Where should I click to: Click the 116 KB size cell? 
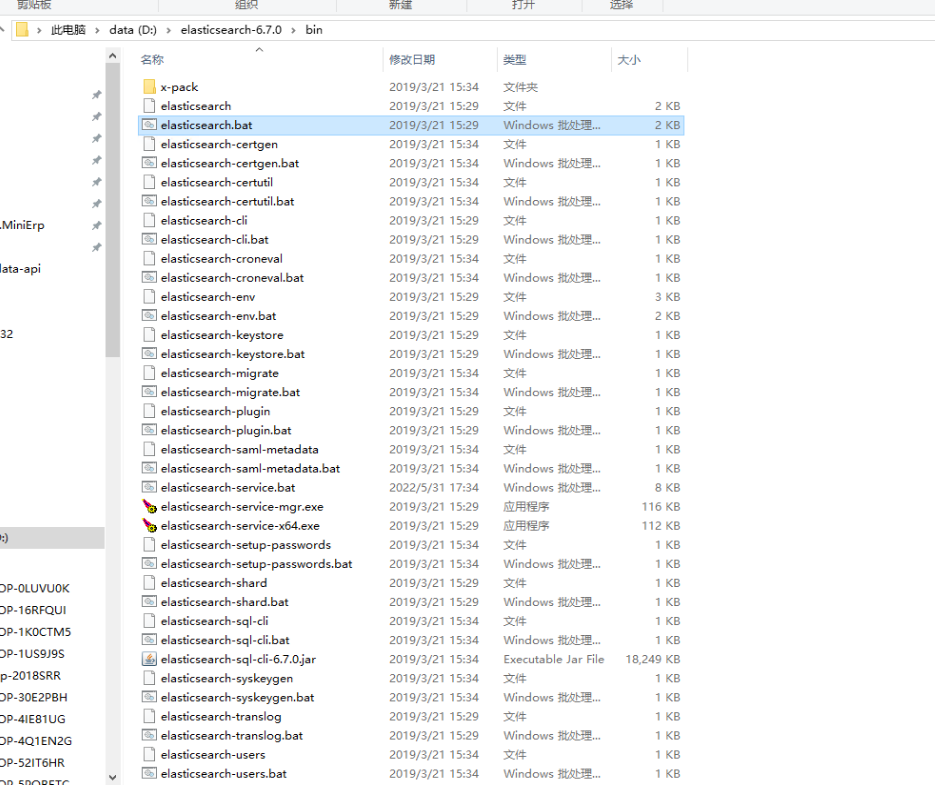[x=661, y=507]
